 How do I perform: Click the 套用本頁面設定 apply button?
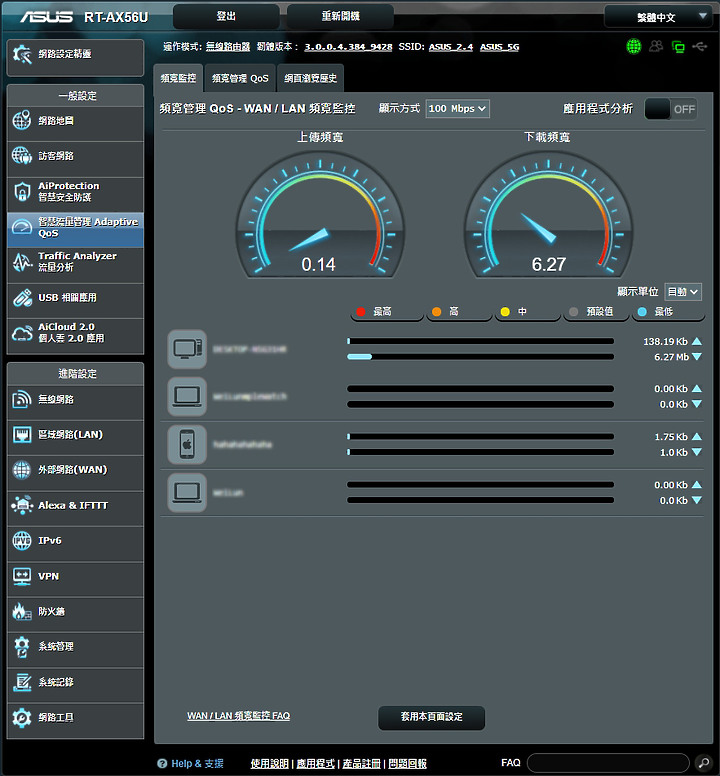432,717
